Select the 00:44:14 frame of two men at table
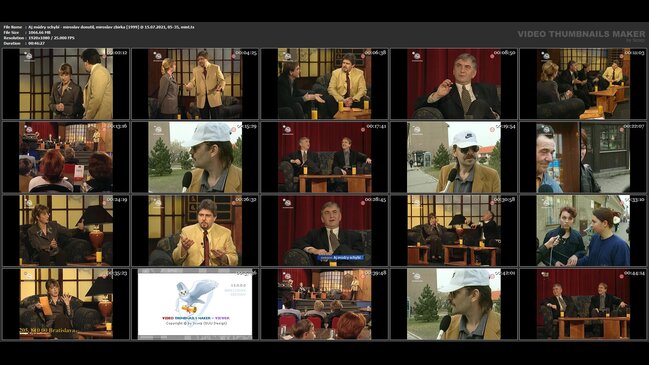 (583, 304)
